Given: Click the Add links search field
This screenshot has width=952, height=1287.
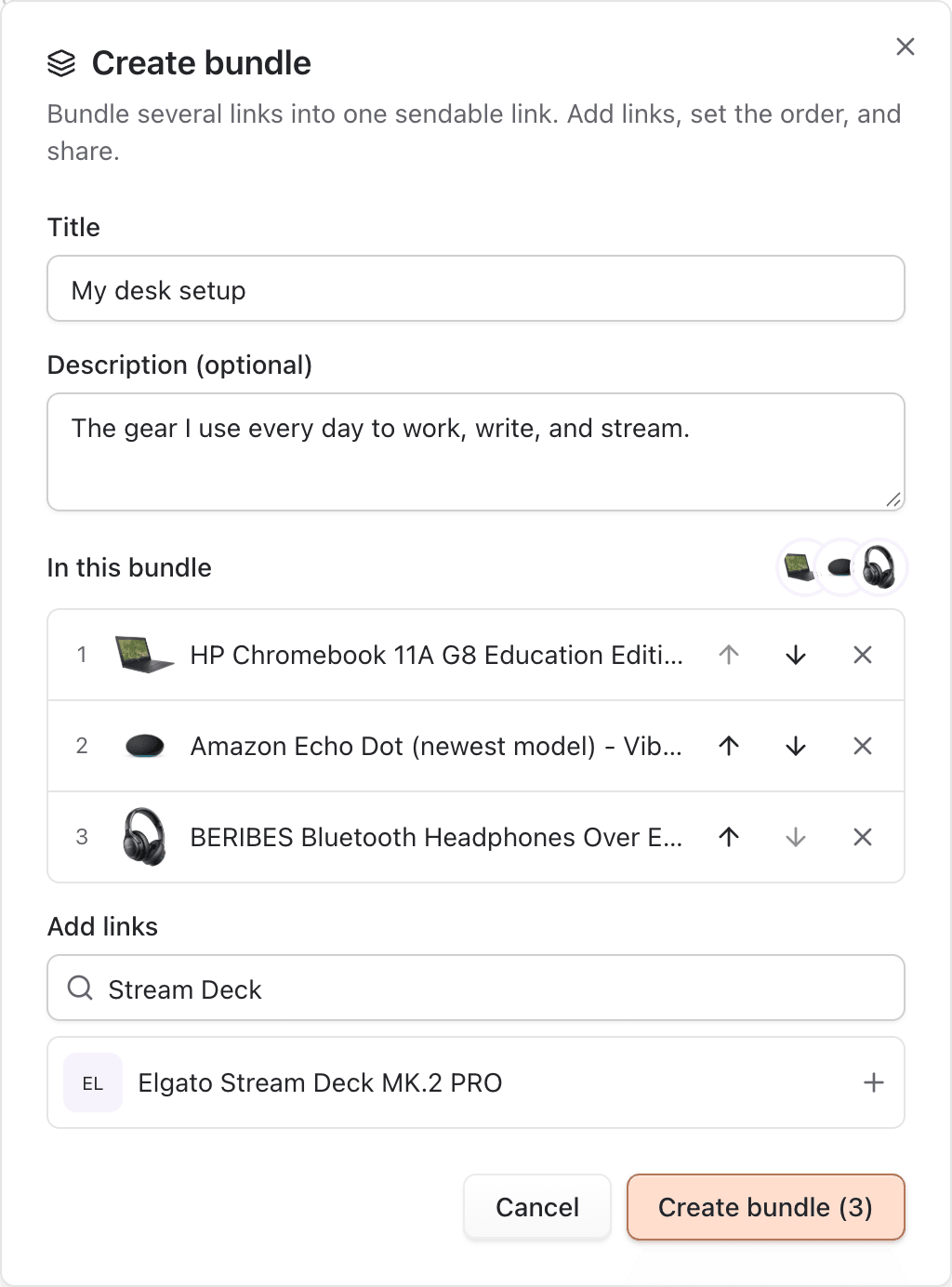Looking at the screenshot, I should (x=476, y=988).
